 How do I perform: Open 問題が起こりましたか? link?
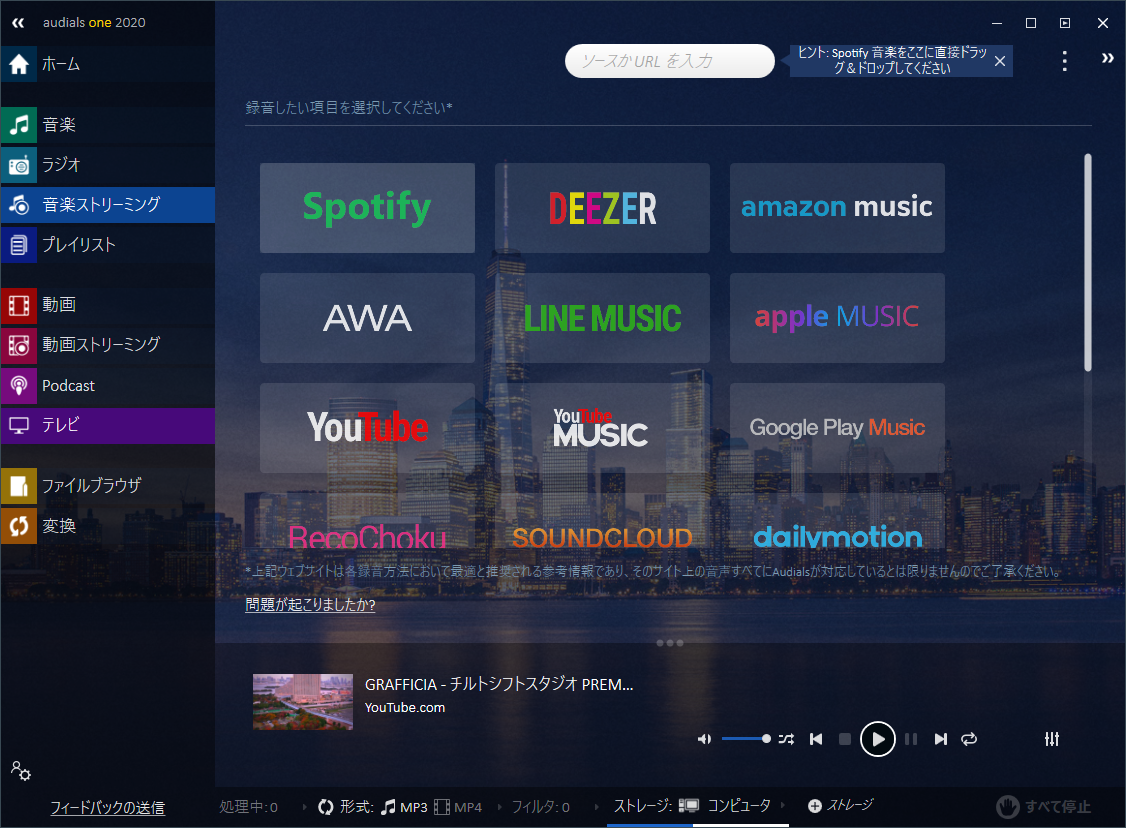pos(310,605)
